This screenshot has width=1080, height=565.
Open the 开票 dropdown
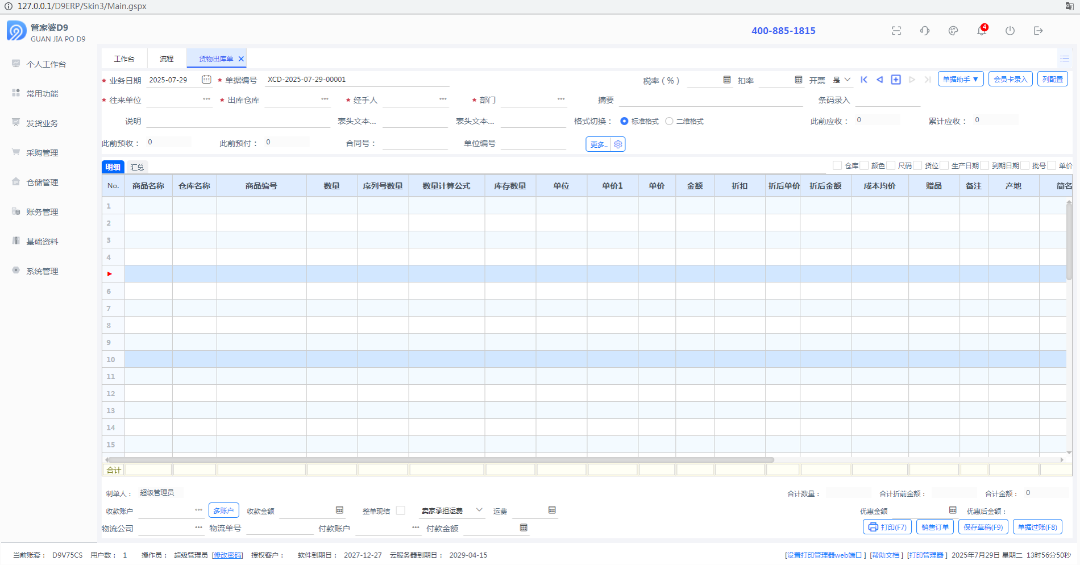point(842,80)
